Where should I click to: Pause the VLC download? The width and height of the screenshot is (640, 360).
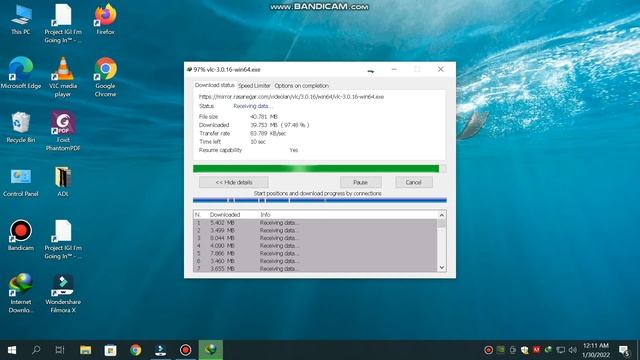(360, 182)
